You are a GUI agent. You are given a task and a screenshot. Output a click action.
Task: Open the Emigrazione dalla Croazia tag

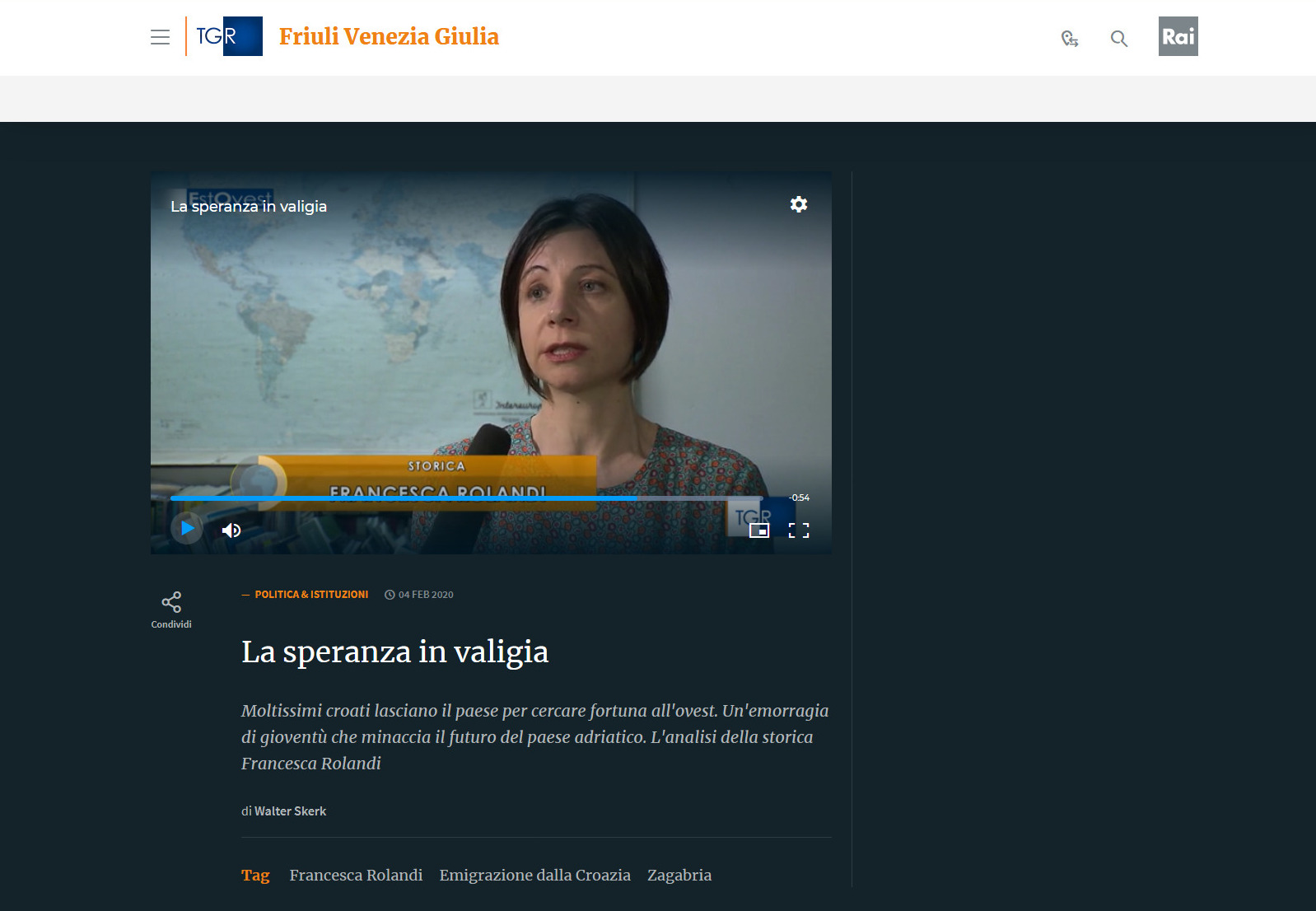point(534,875)
